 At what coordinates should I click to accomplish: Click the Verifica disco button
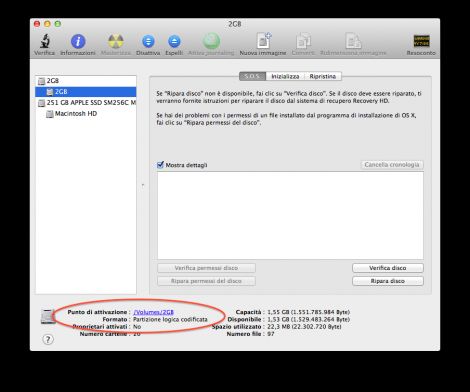click(x=388, y=268)
